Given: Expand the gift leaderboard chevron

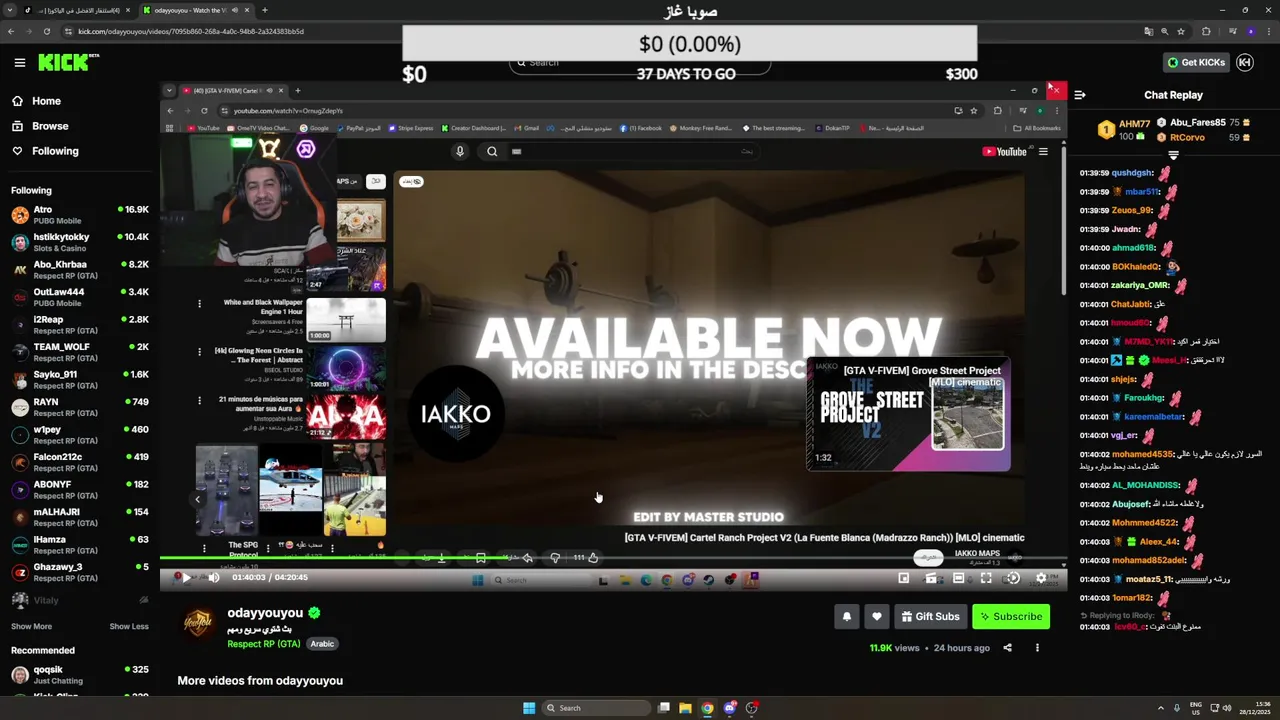Looking at the screenshot, I should [1173, 155].
